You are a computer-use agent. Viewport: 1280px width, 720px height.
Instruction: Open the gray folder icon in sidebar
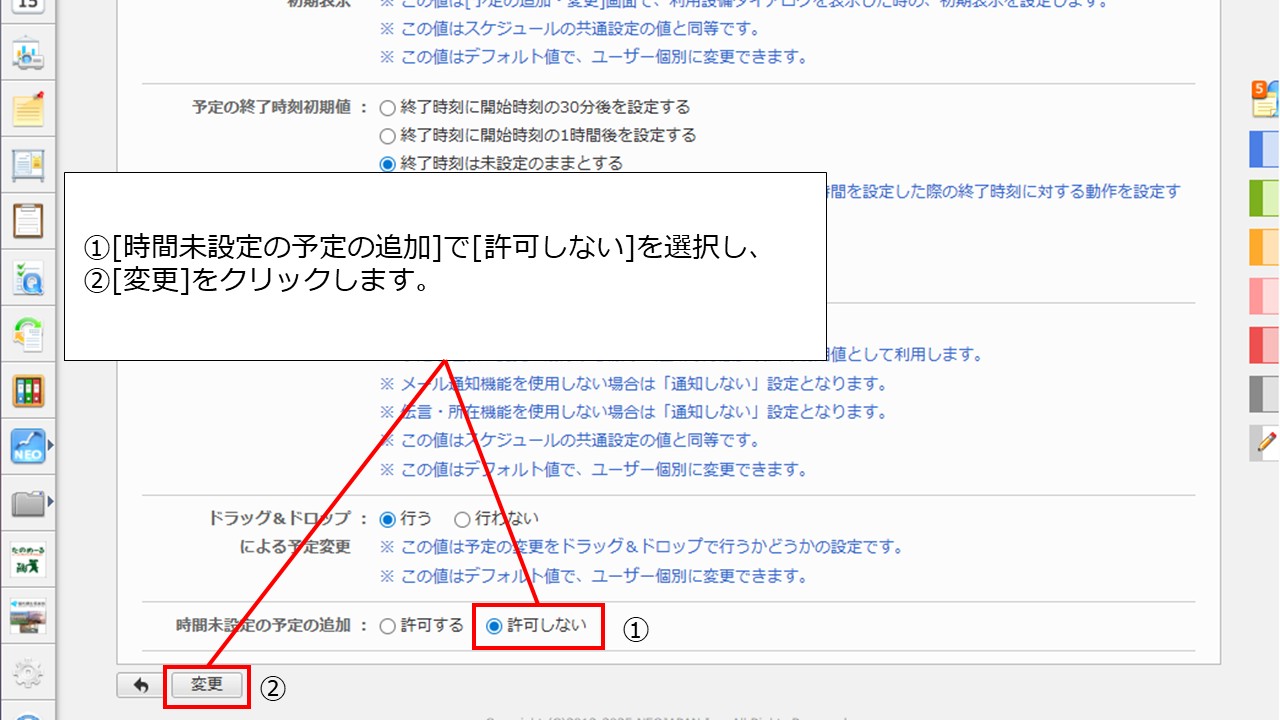(27, 502)
